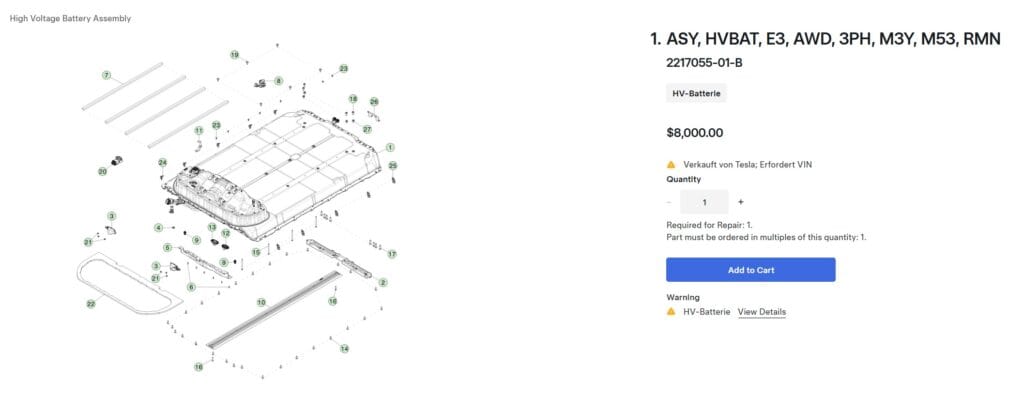Click the Add to Cart button

point(750,270)
